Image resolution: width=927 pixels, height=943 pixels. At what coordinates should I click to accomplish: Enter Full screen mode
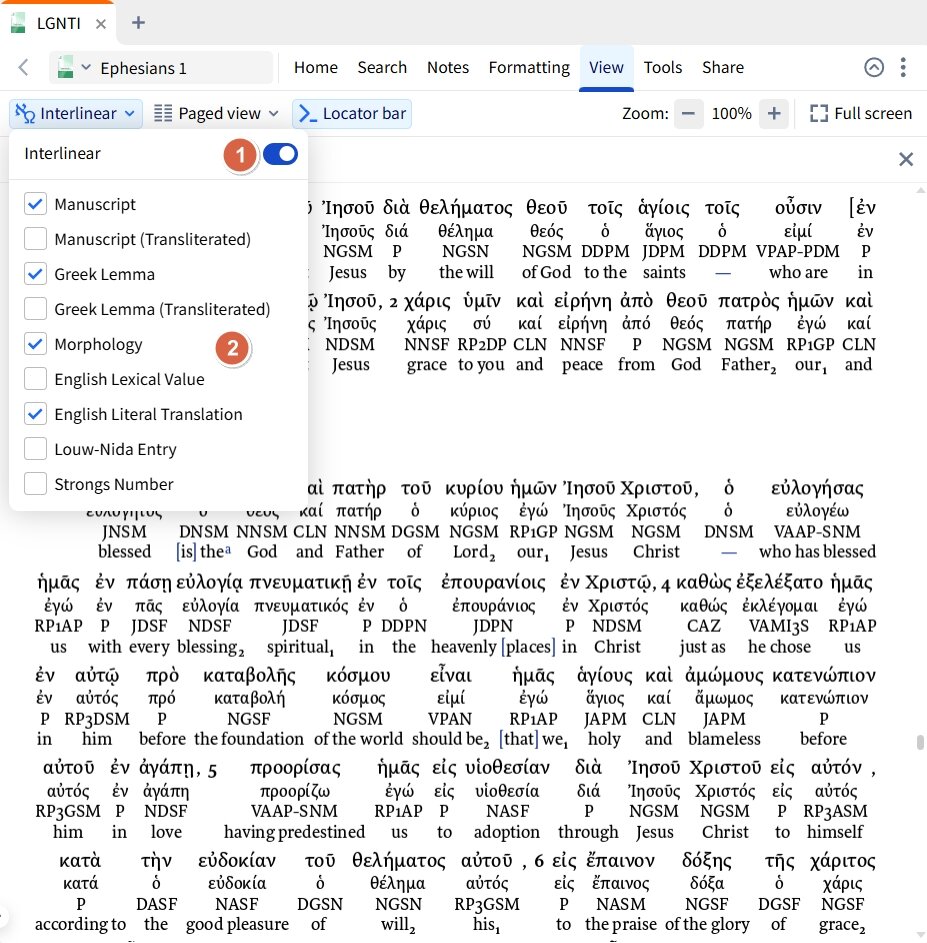click(x=861, y=114)
